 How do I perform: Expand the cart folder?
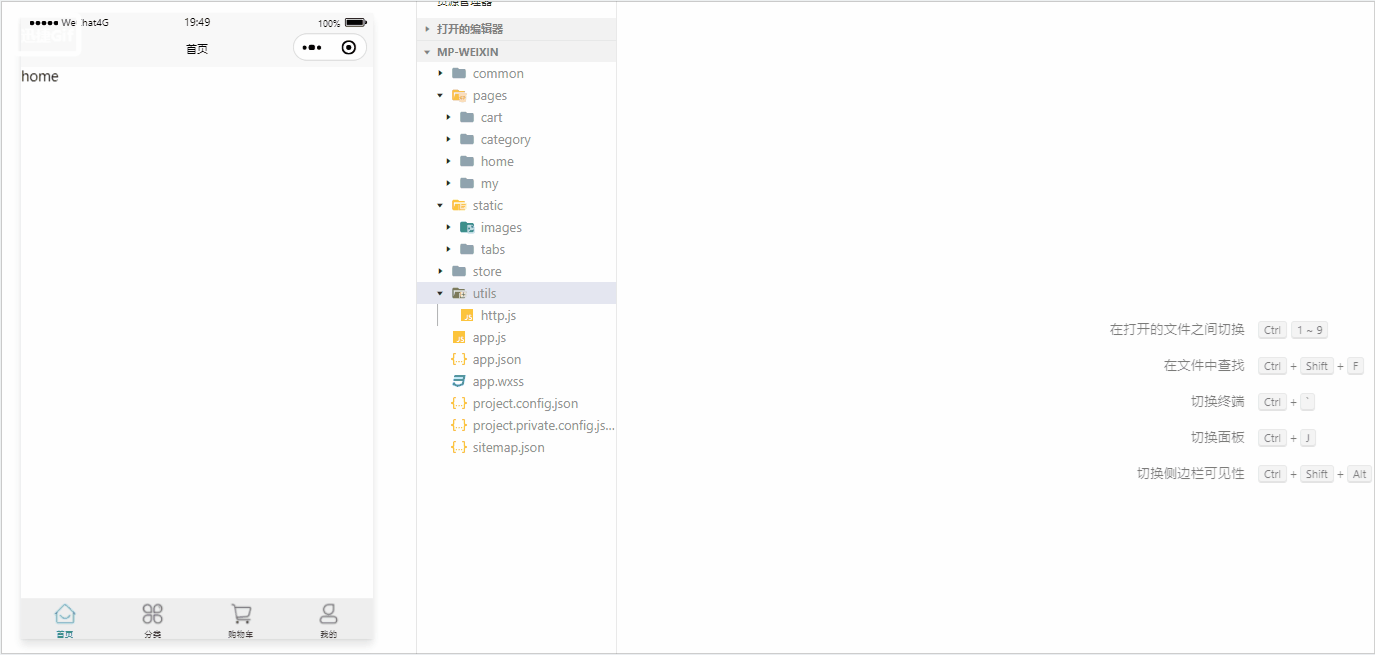click(x=516, y=117)
